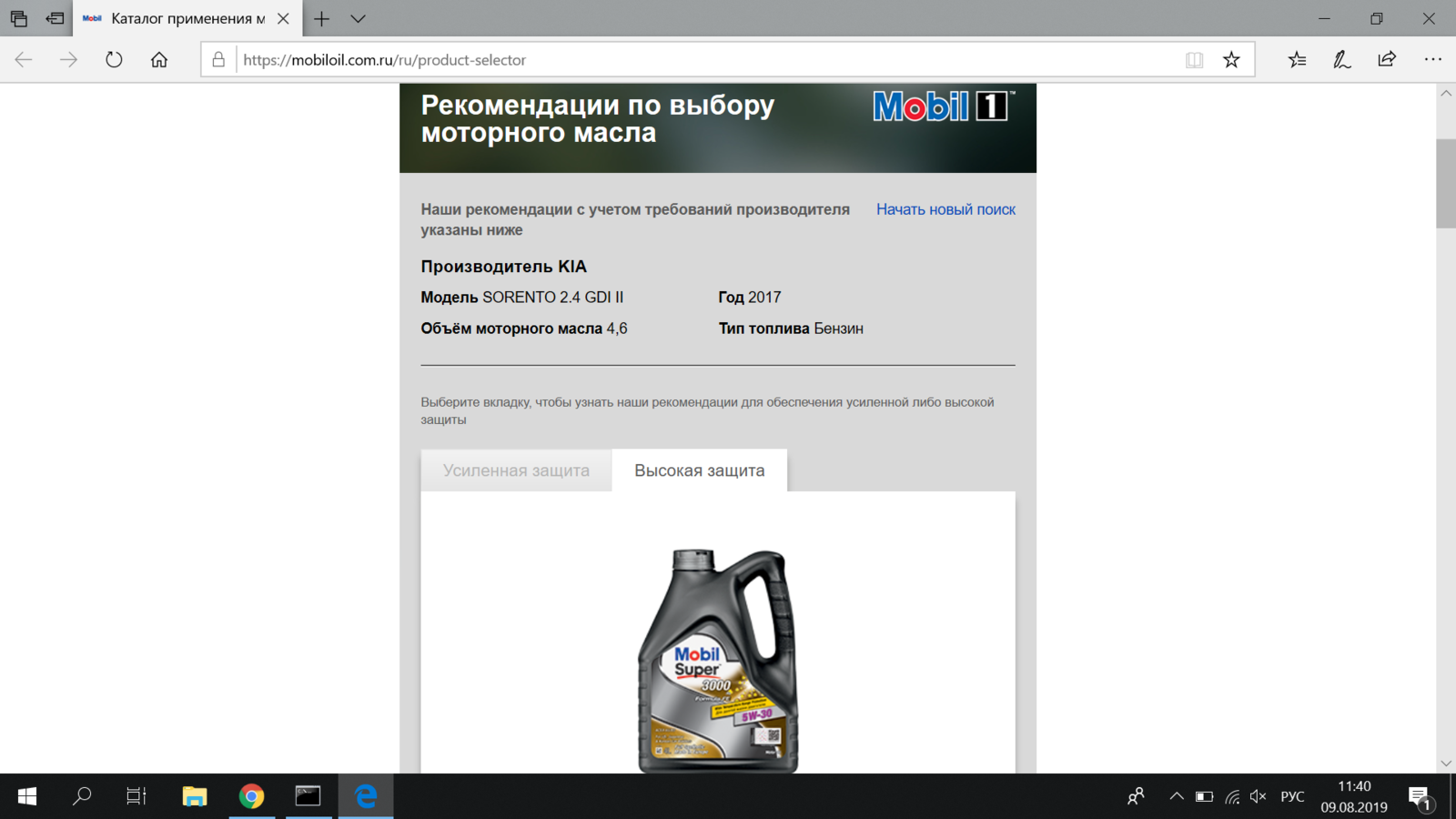Show site security lock info

tap(218, 60)
